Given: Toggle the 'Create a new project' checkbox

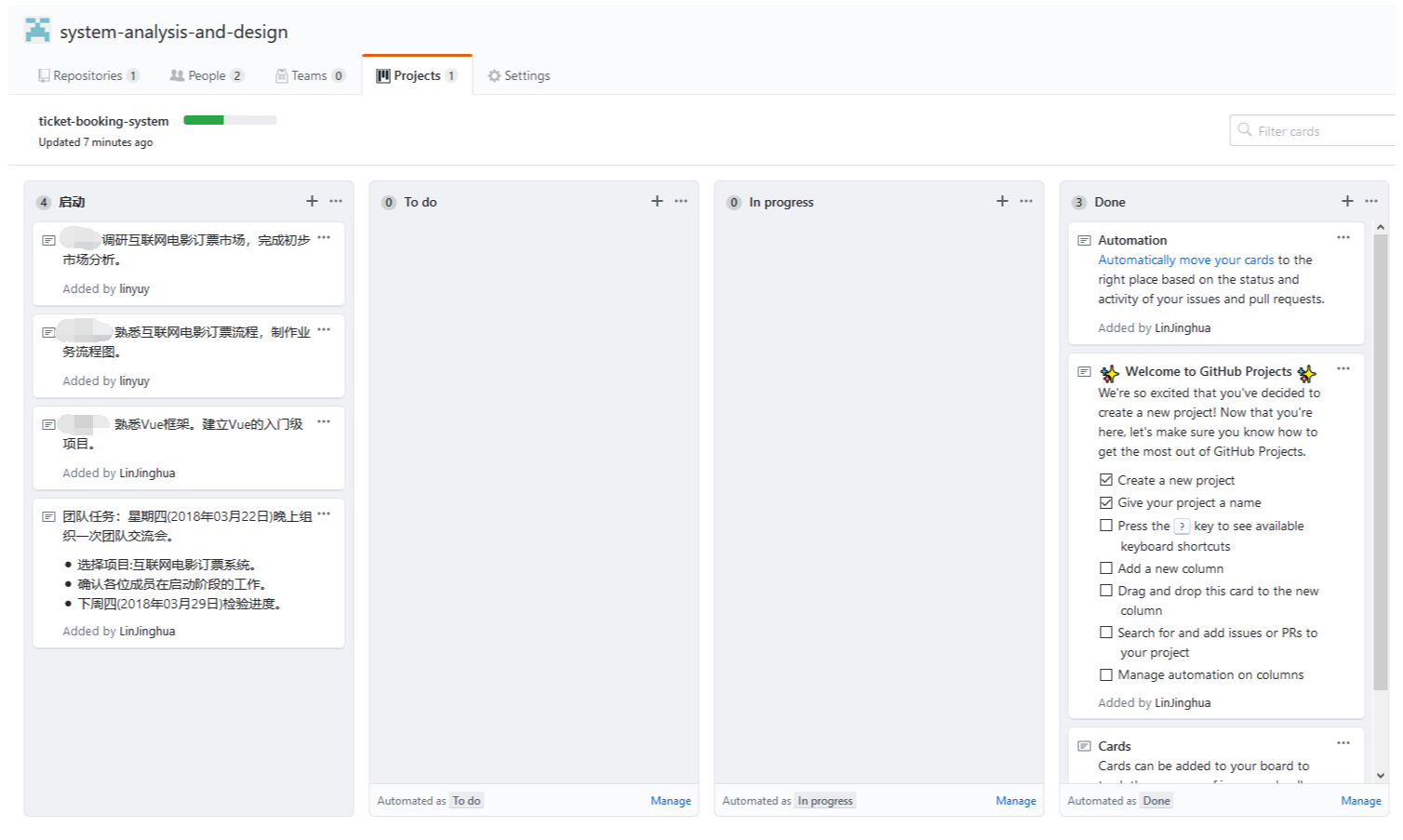Looking at the screenshot, I should (1106, 480).
